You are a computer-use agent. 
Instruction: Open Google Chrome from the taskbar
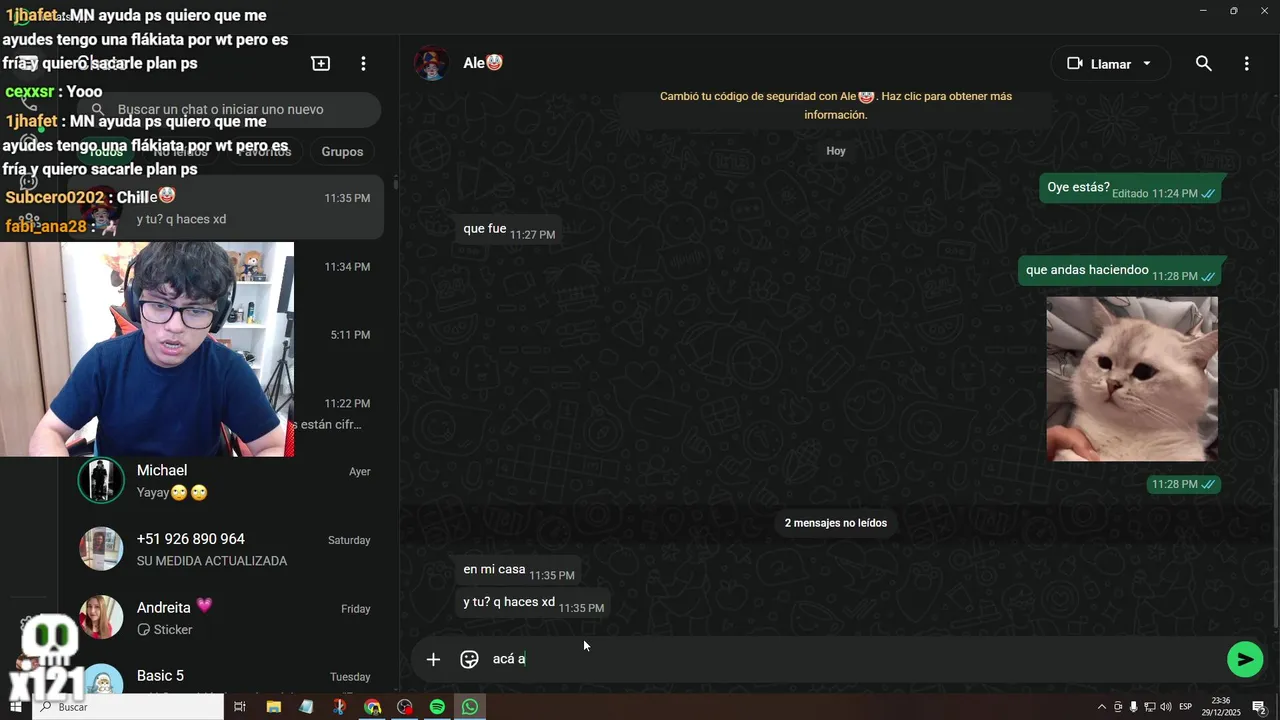pyautogui.click(x=372, y=707)
